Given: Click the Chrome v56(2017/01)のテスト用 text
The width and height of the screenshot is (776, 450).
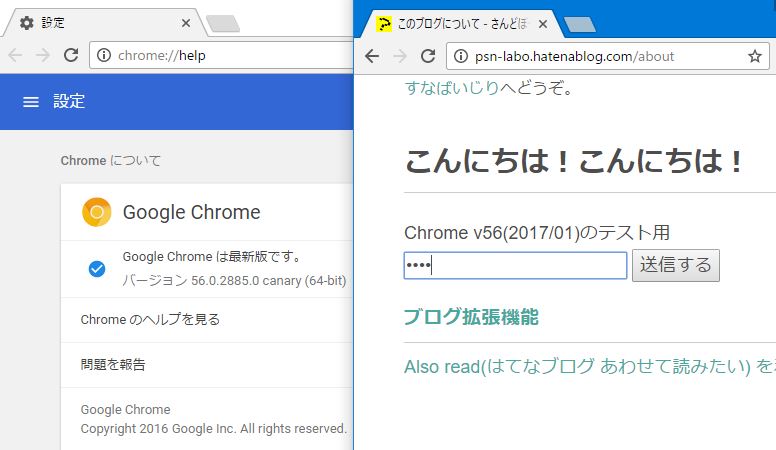Looking at the screenshot, I should 537,232.
